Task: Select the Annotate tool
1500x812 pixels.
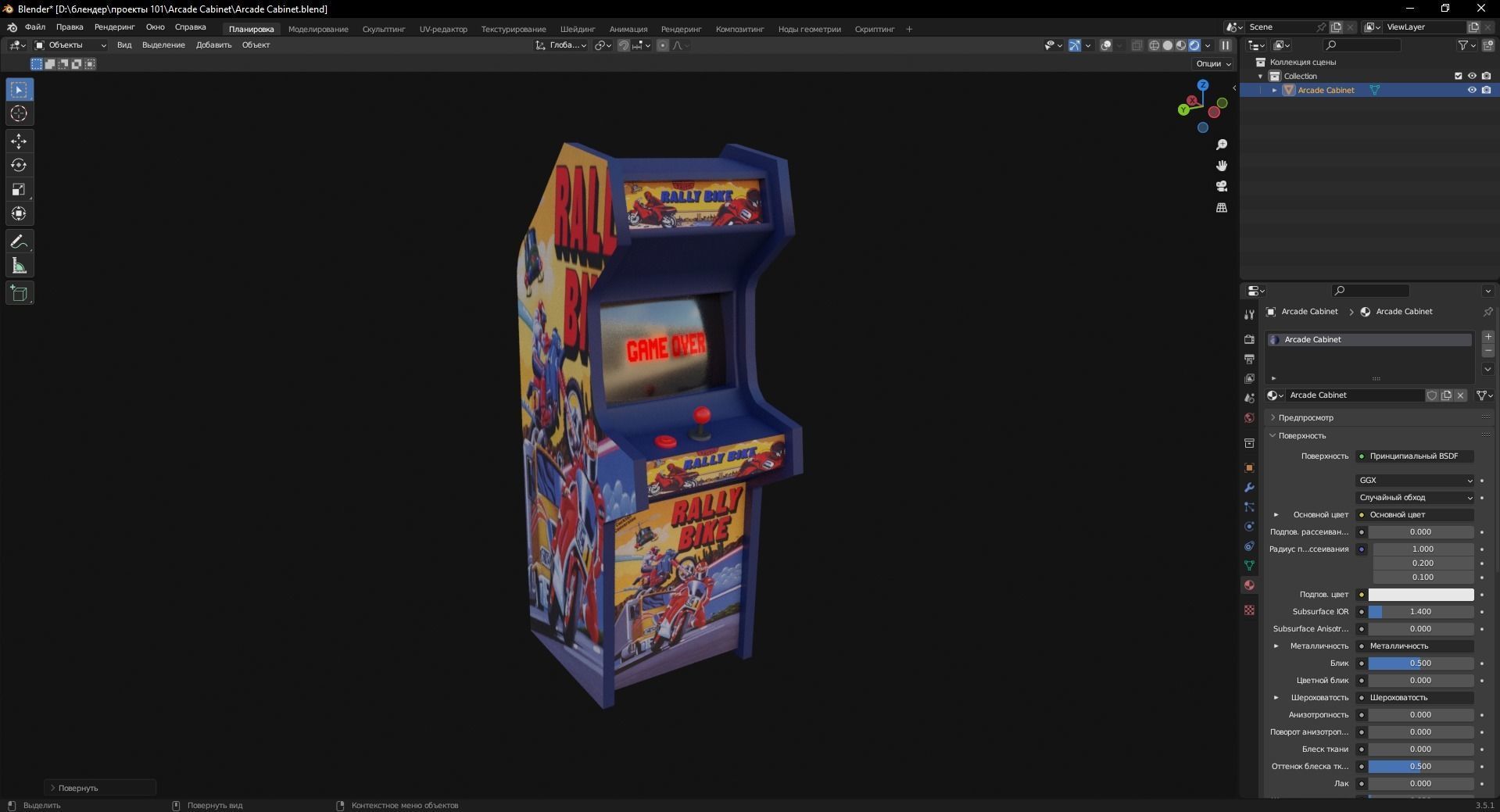Action: pos(19,242)
